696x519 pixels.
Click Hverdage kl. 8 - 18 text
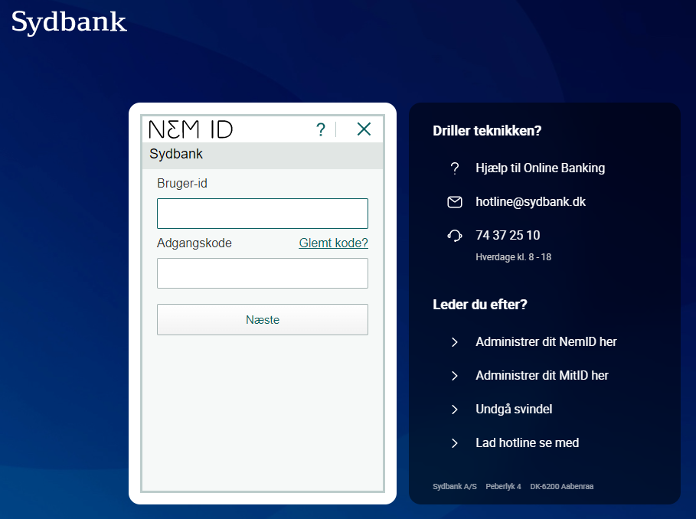point(513,257)
